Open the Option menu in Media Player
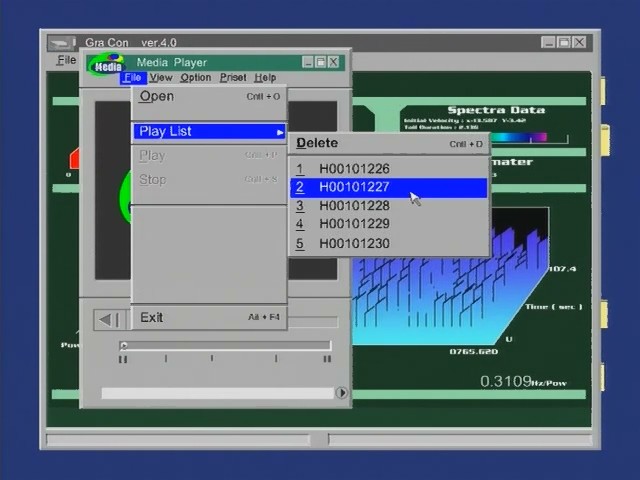Screen dimensions: 640x480 pyautogui.click(x=196, y=78)
